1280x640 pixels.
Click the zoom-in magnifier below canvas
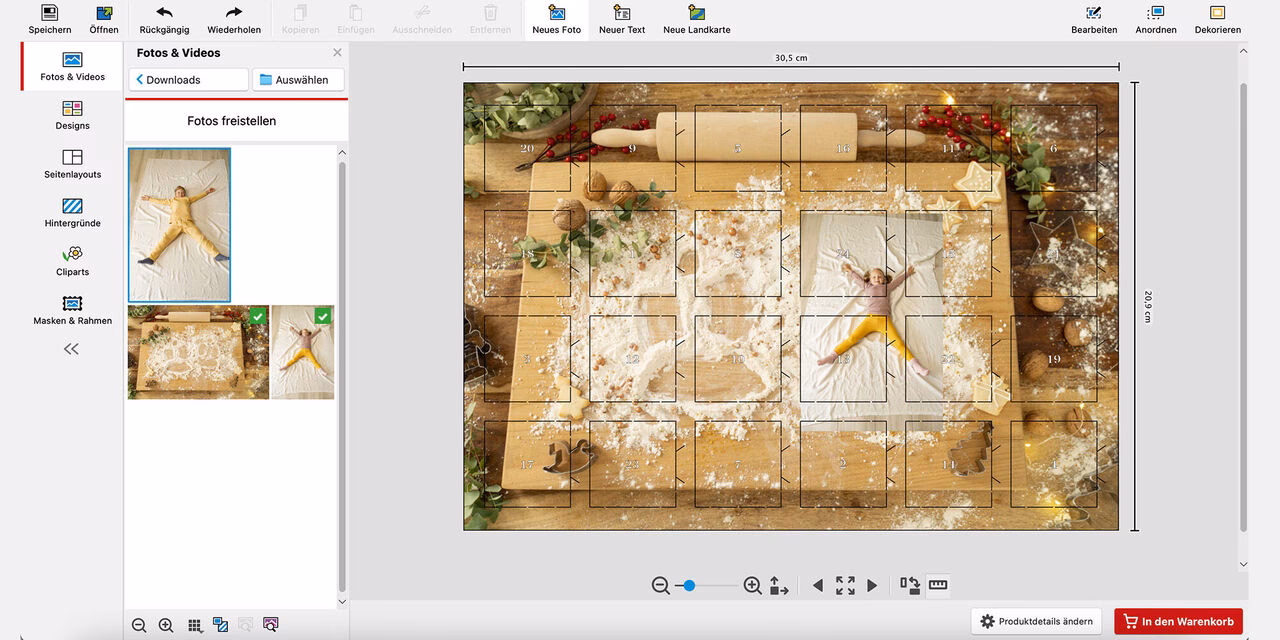(753, 586)
